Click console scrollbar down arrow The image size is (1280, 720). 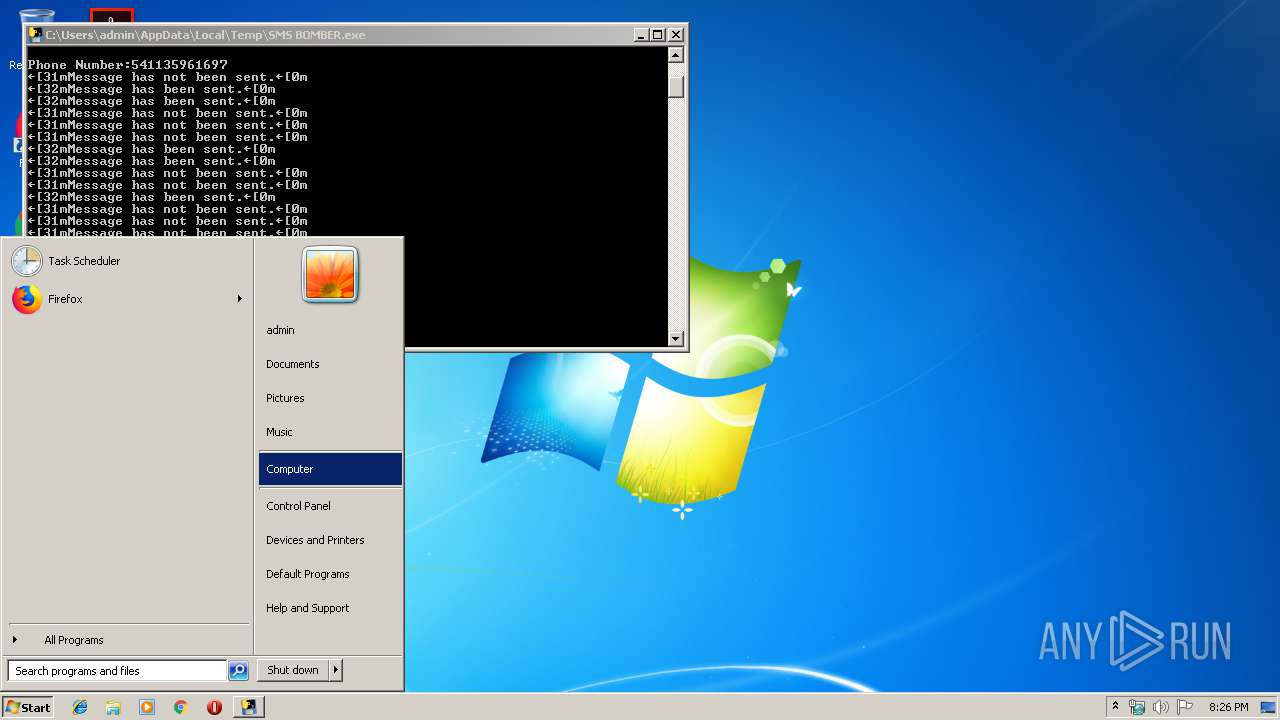click(x=676, y=338)
